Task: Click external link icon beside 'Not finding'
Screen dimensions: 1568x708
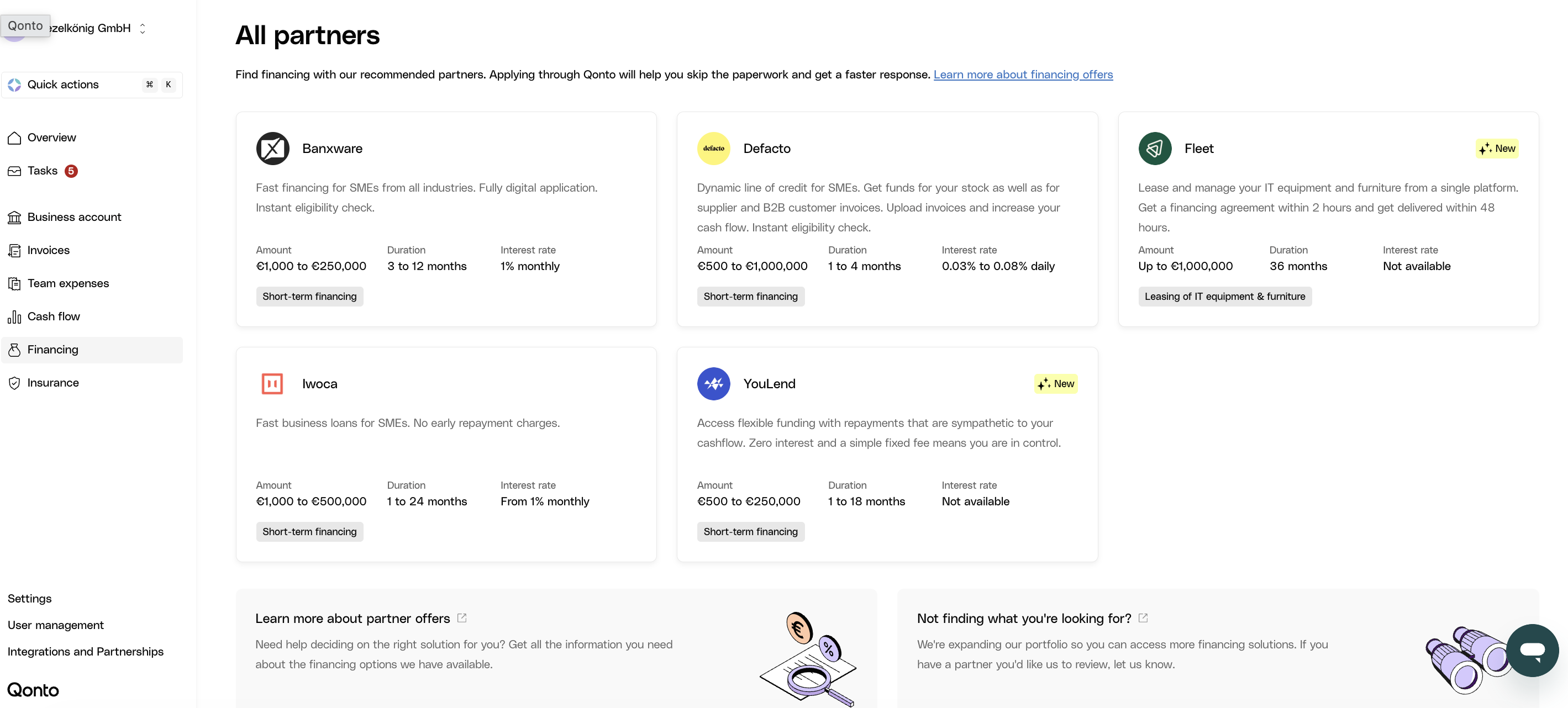Action: point(1143,618)
